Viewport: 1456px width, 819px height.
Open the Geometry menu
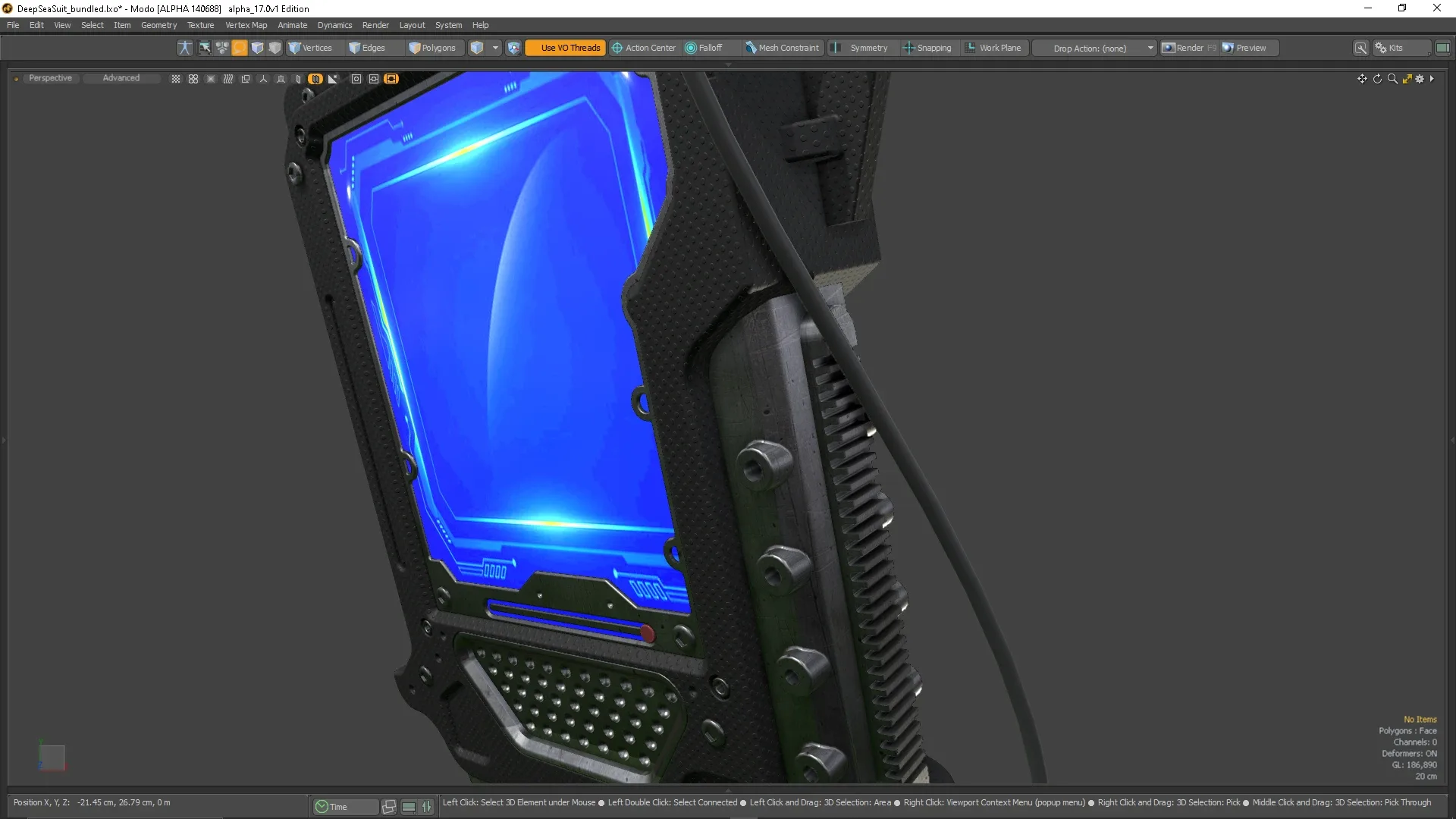(158, 25)
